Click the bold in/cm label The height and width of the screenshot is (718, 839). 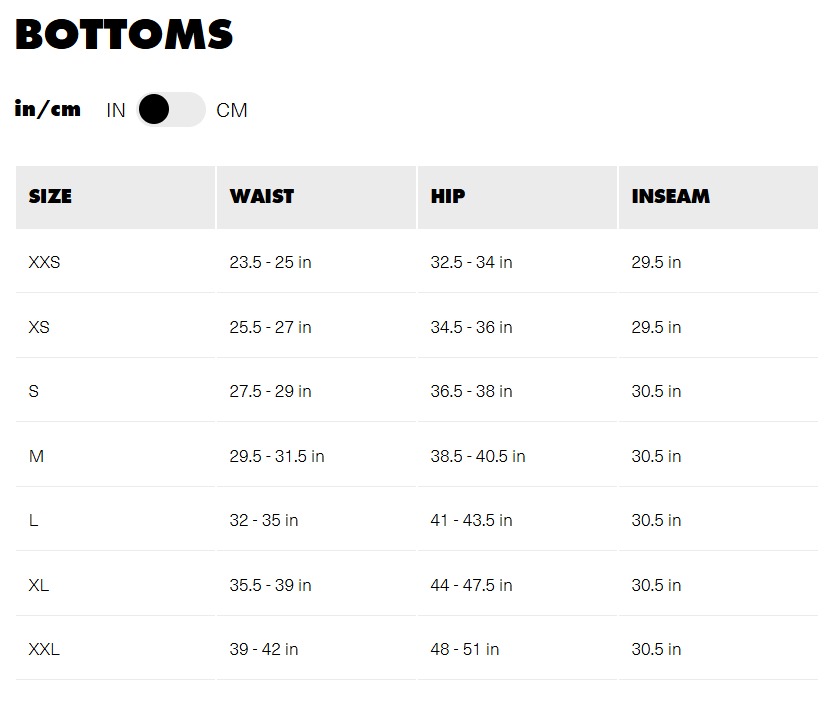(48, 109)
